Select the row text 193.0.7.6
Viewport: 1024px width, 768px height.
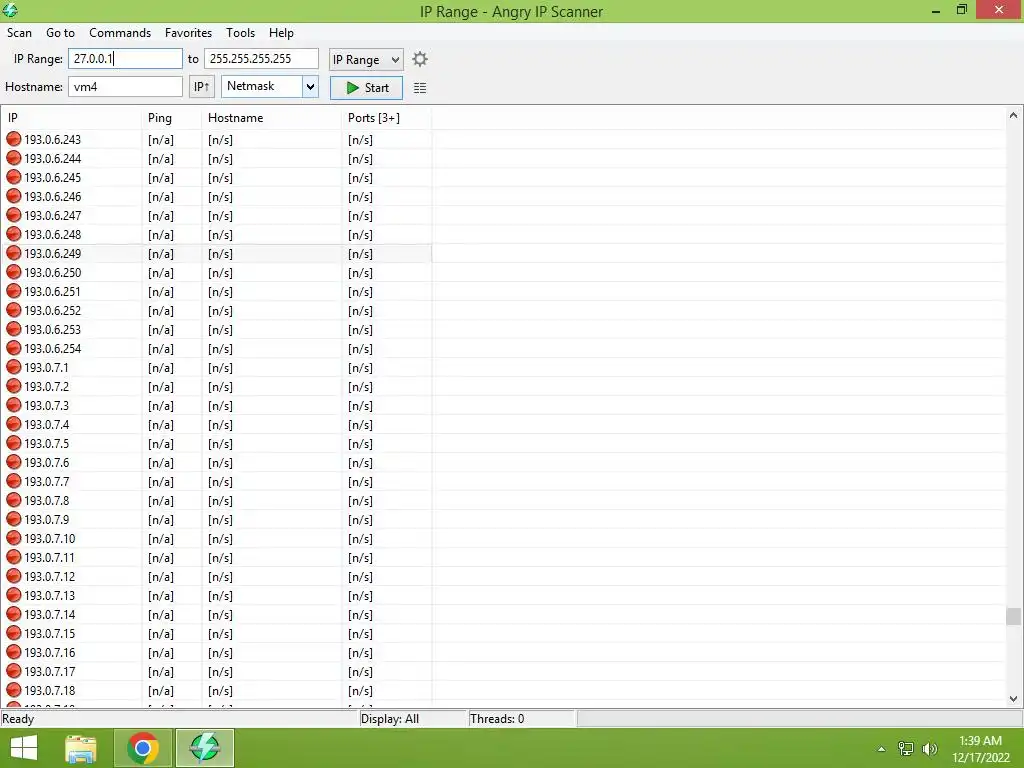(x=46, y=462)
